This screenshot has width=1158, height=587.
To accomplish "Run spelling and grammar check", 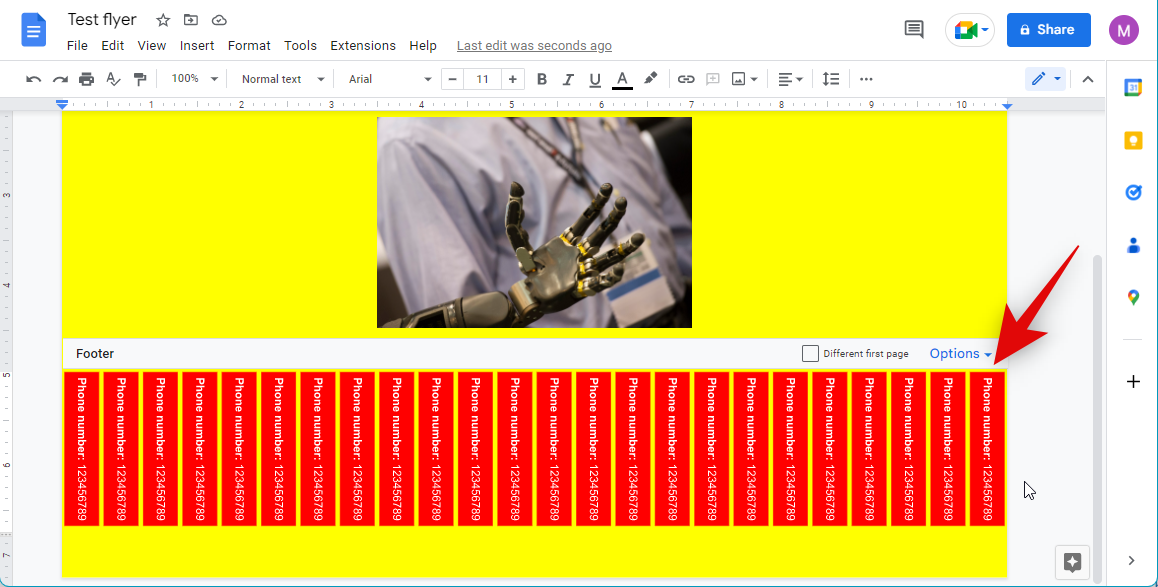I will pyautogui.click(x=113, y=79).
